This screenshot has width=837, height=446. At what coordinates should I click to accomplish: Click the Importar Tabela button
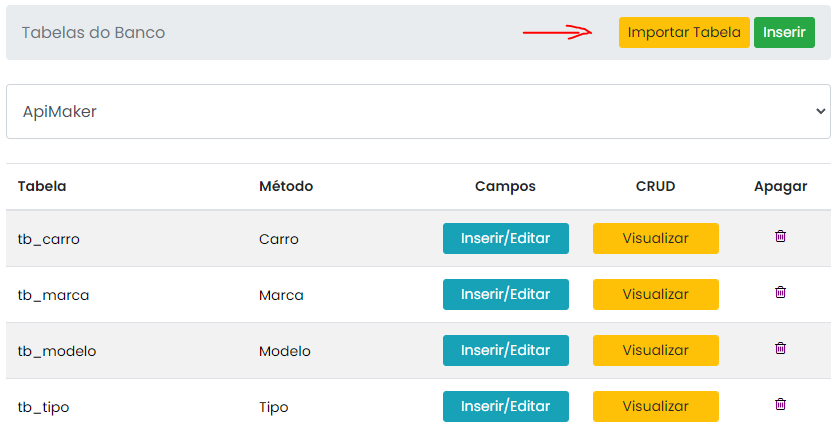click(x=684, y=33)
